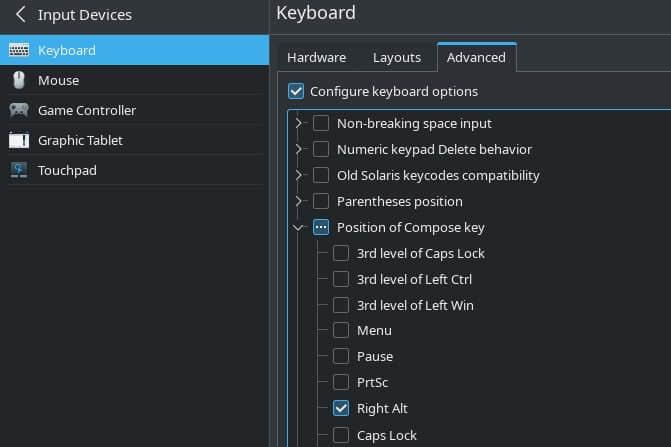Click the Game Controller icon
Image resolution: width=671 pixels, height=447 pixels.
pyautogui.click(x=19, y=110)
